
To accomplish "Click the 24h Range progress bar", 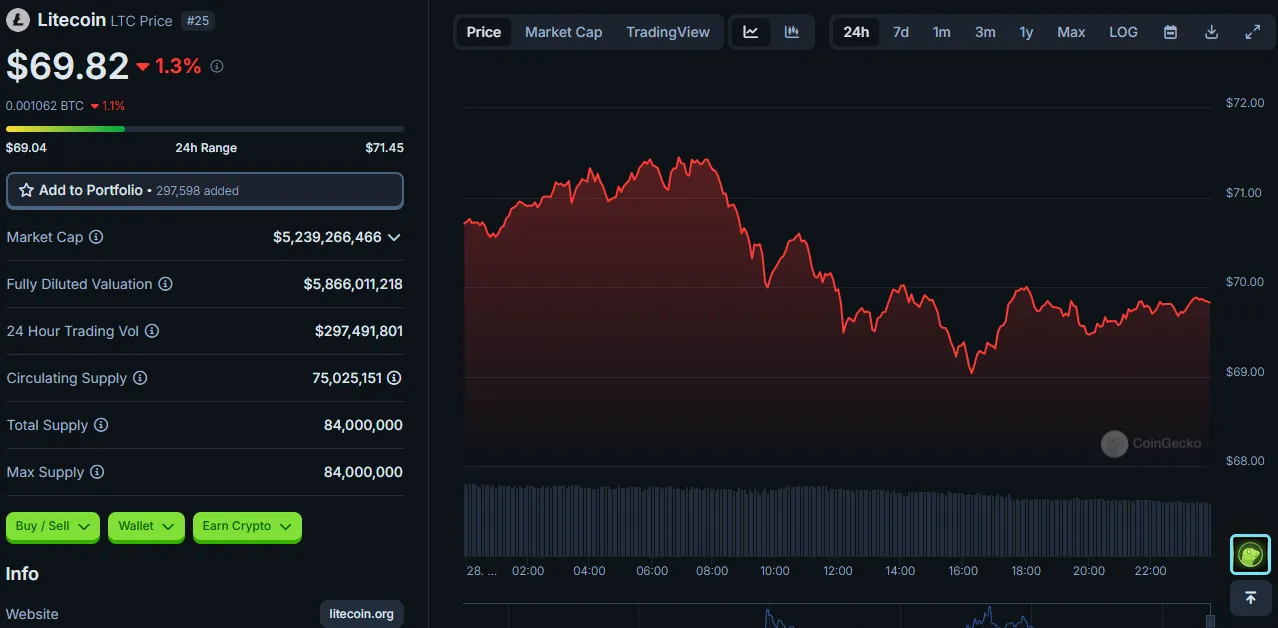I will 205,128.
